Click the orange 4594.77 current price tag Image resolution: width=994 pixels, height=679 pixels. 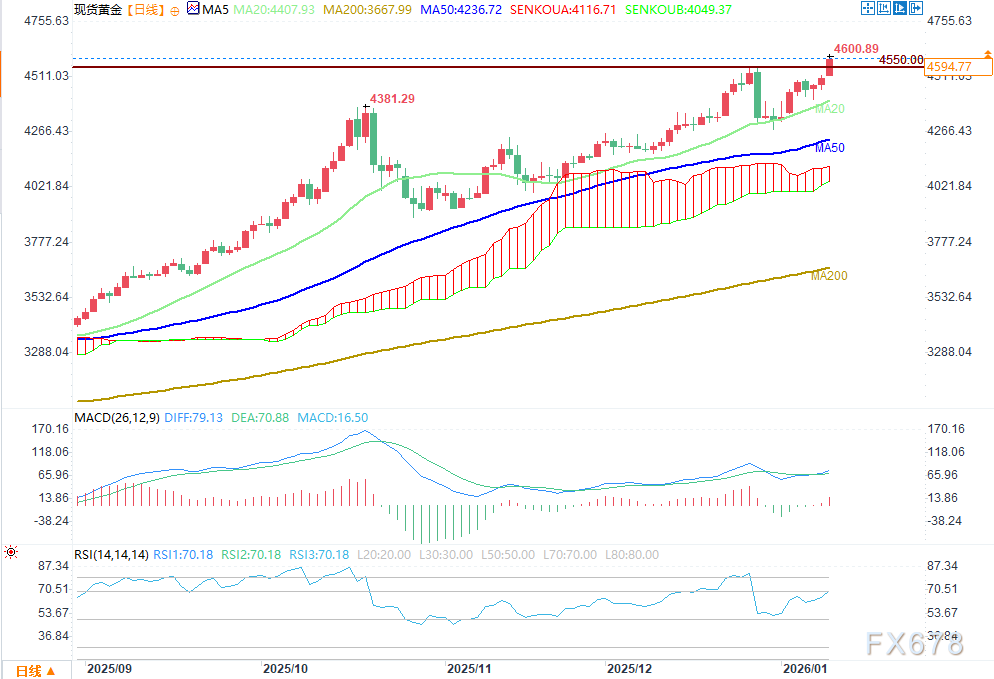[x=948, y=67]
